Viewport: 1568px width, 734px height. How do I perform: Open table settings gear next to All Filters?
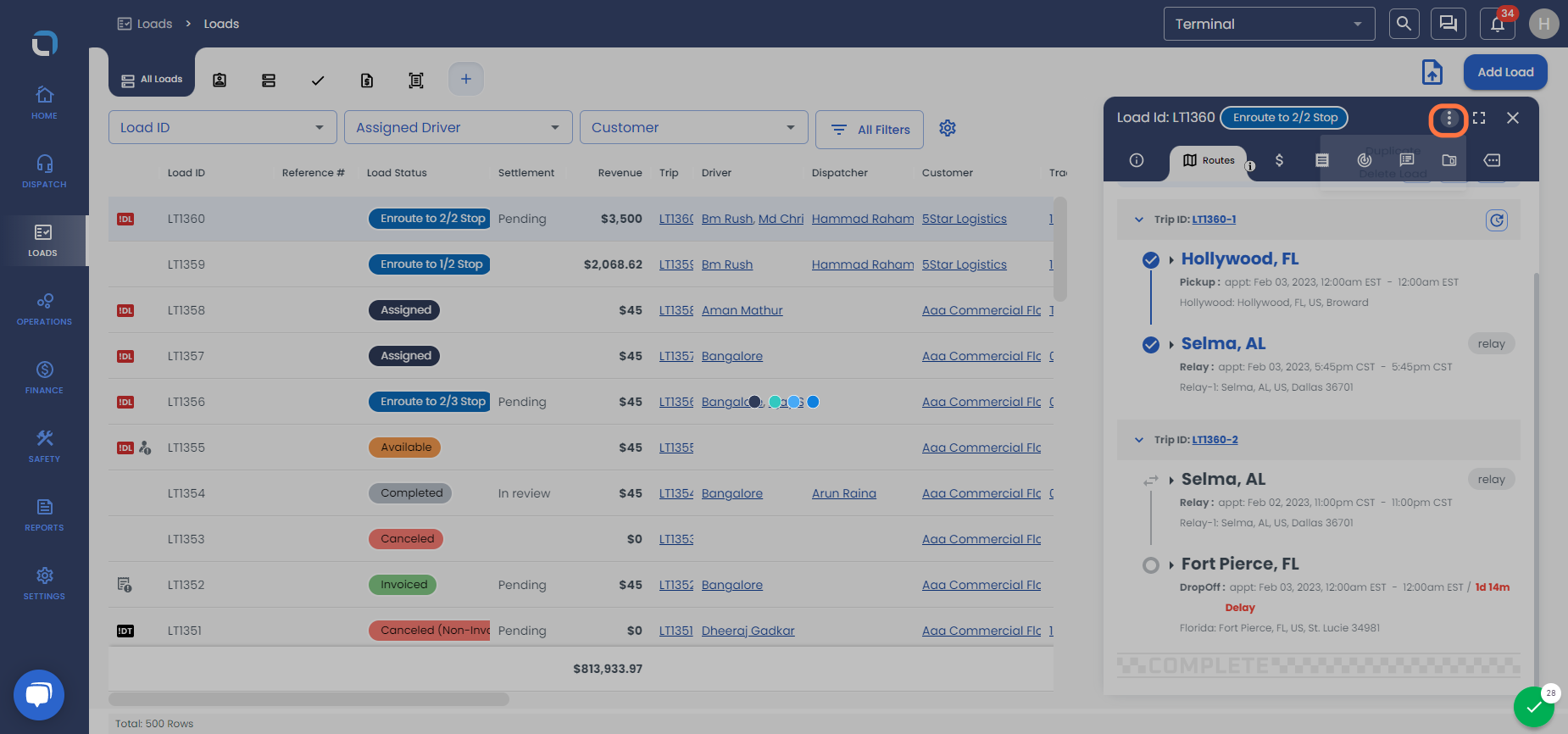948,128
